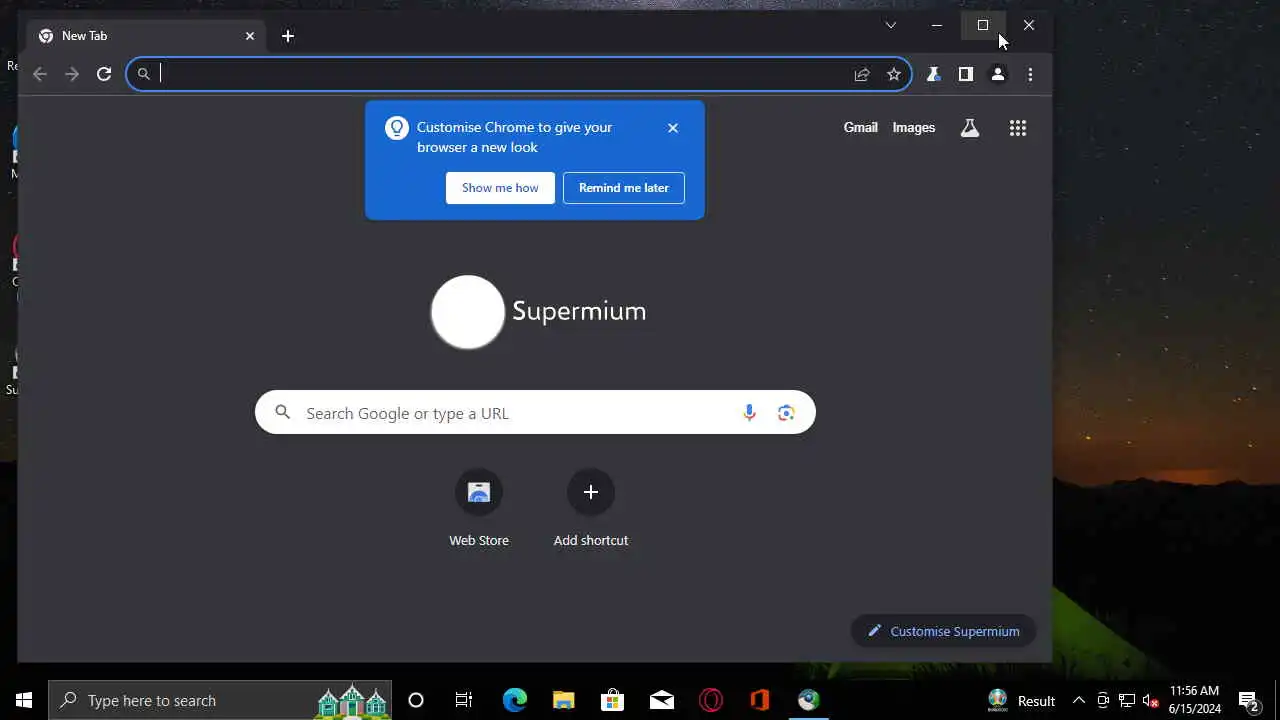Open Microsoft Office from taskbar
Image resolution: width=1280 pixels, height=720 pixels.
[760, 700]
